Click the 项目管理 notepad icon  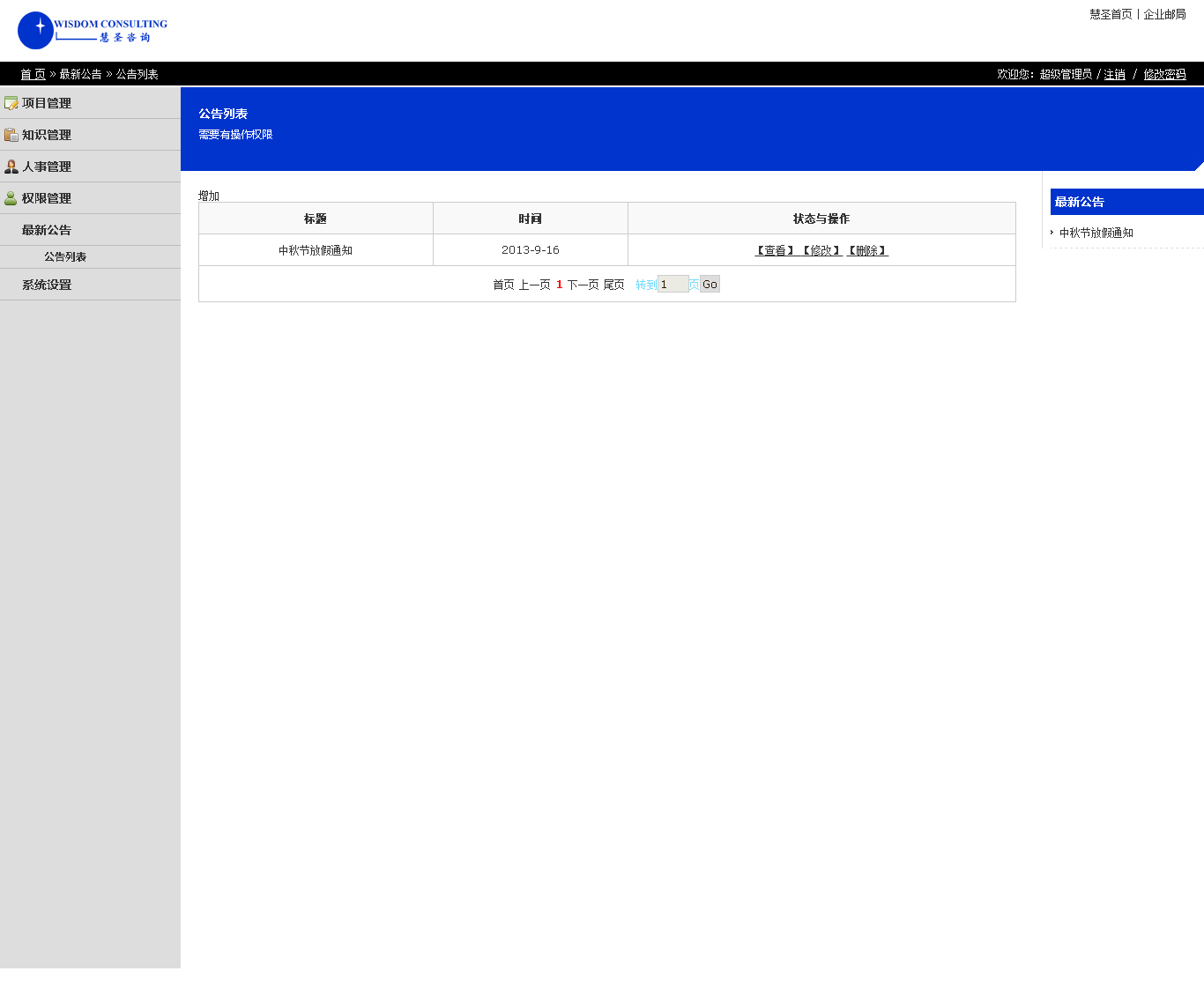pos(11,103)
